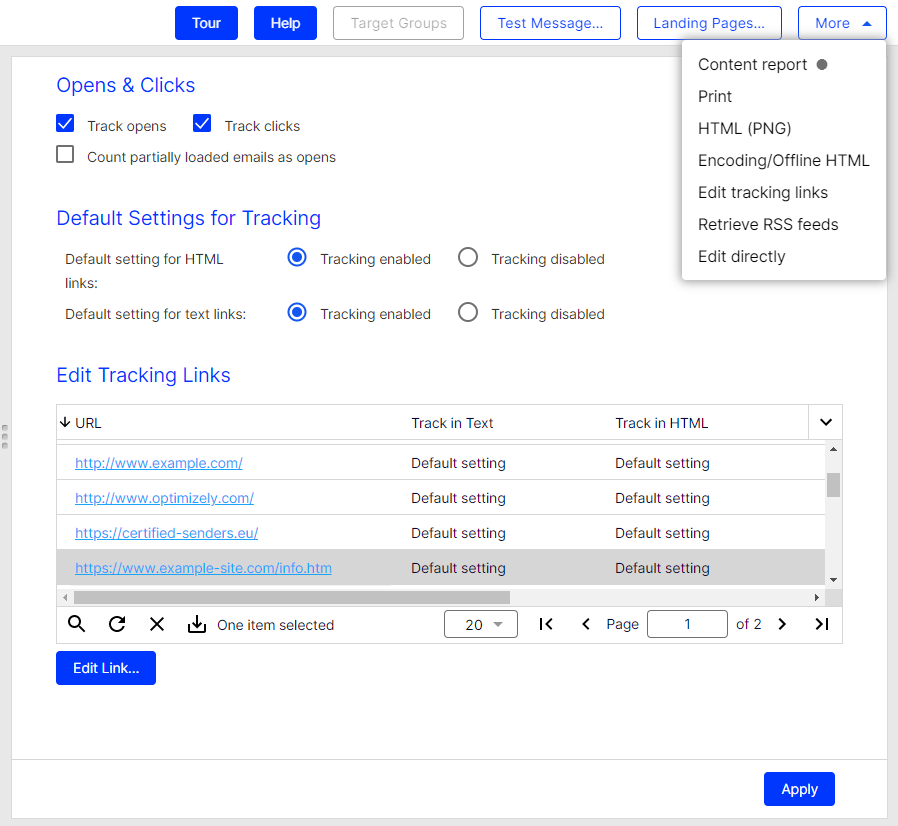Open the http://www.optimizely.com/ link

tap(164, 498)
